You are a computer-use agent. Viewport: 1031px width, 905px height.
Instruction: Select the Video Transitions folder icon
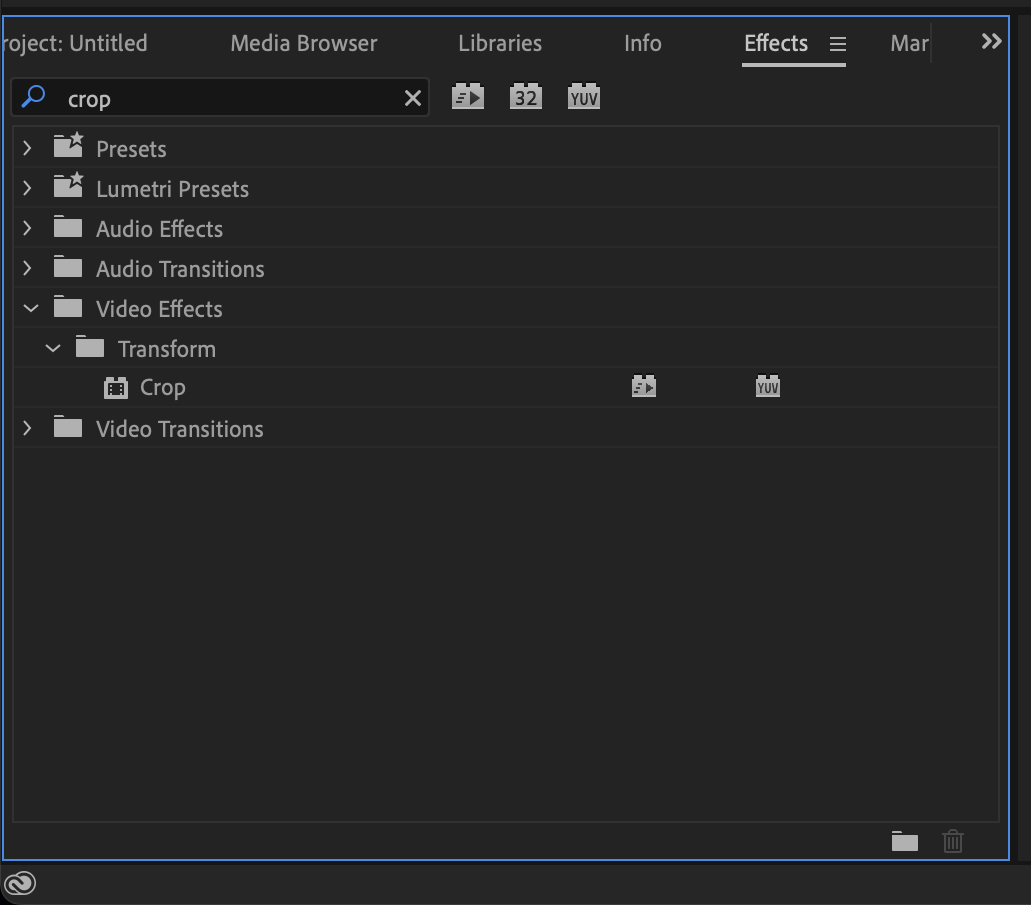pos(68,428)
